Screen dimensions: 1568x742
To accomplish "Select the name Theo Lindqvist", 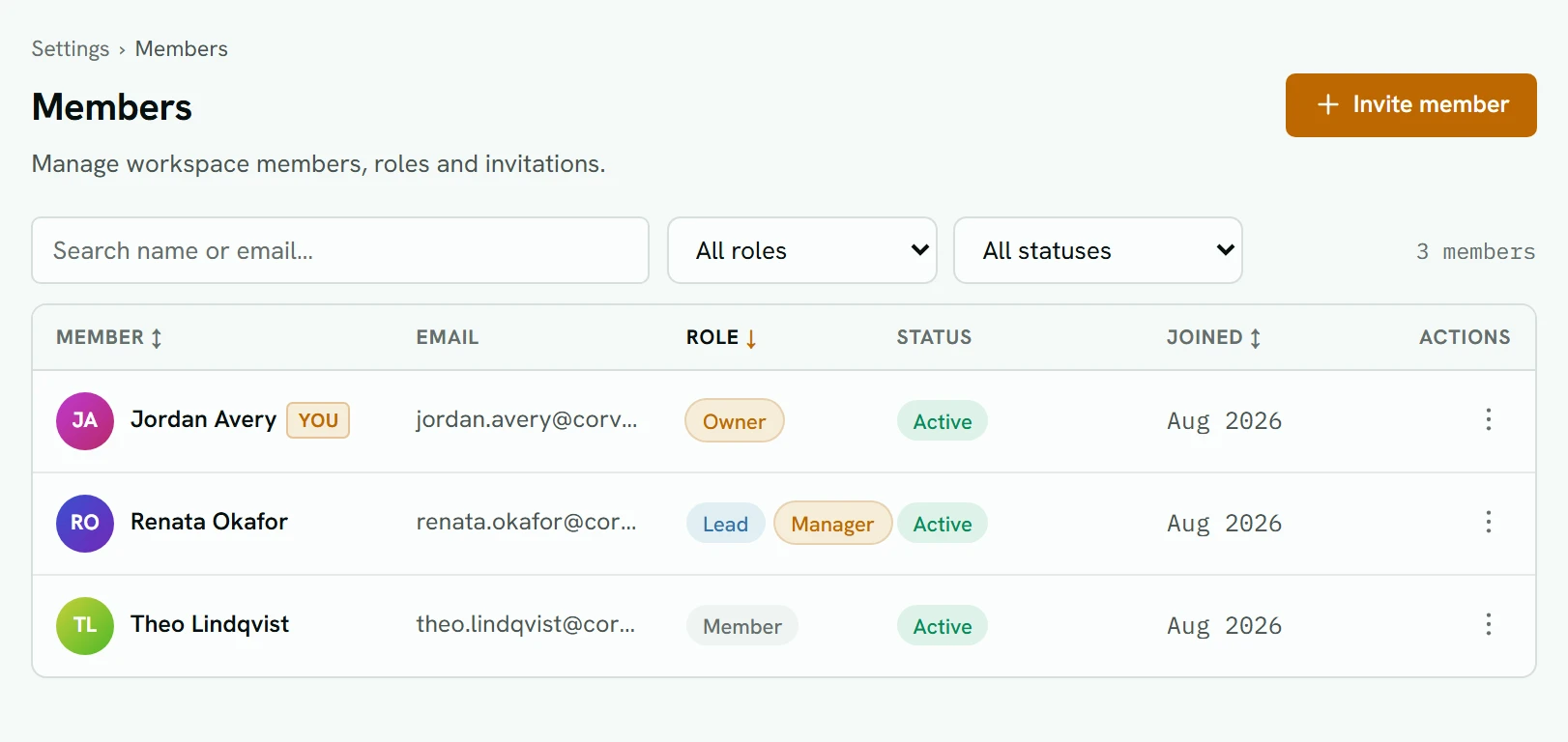I will (x=210, y=624).
